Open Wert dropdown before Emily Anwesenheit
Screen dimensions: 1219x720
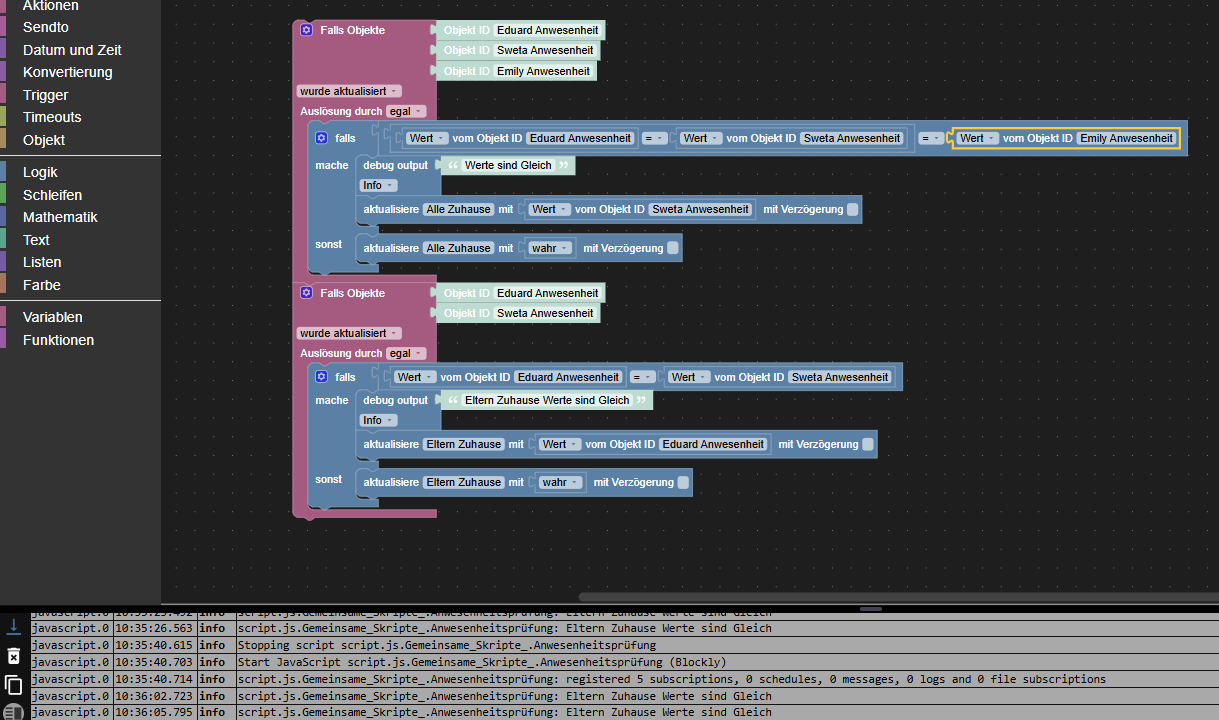(977, 138)
